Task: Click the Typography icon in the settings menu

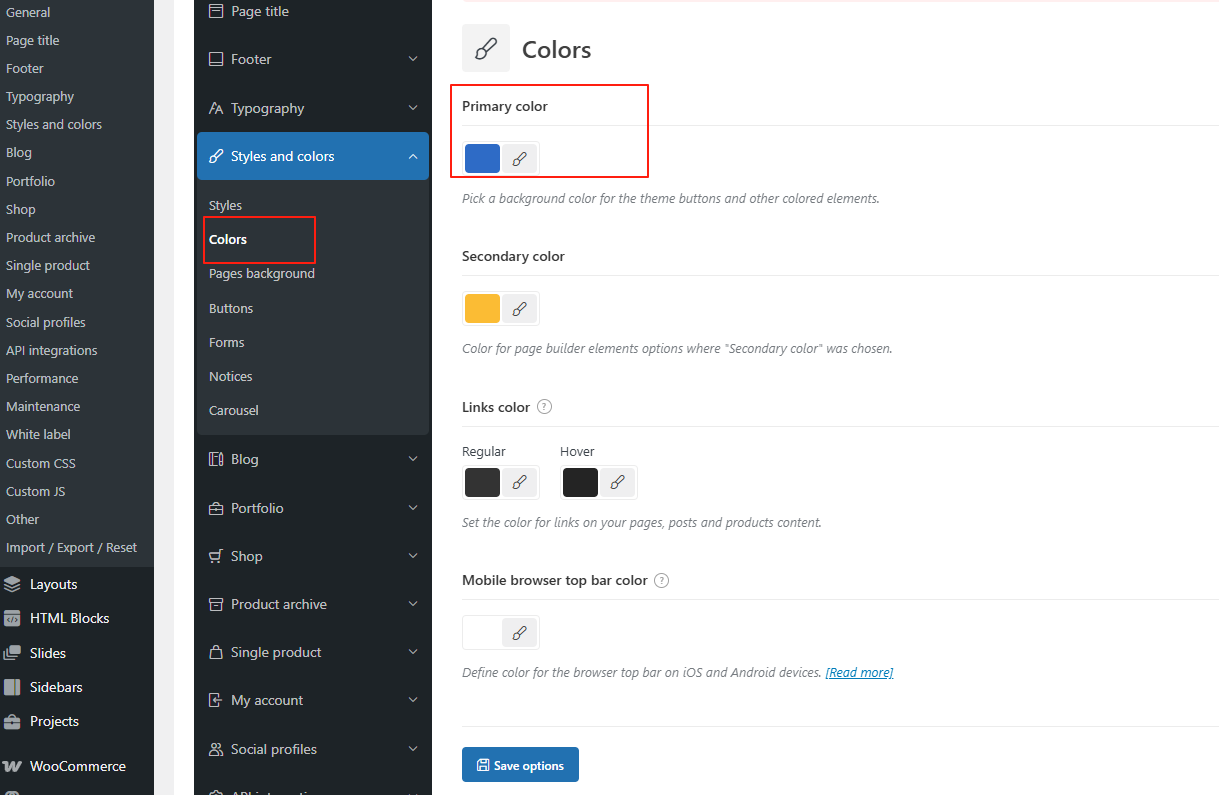Action: click(216, 107)
